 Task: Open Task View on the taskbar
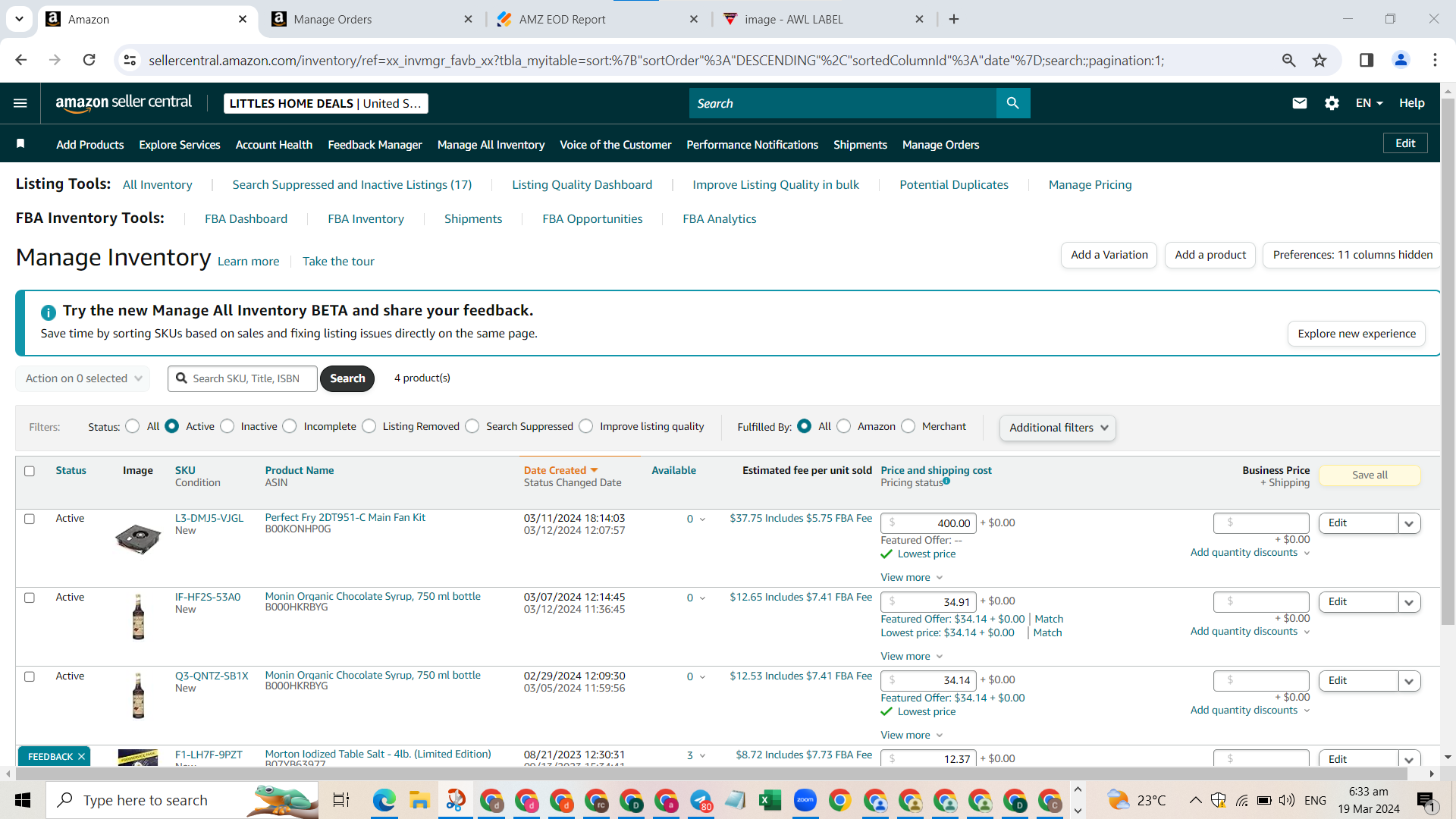[341, 800]
